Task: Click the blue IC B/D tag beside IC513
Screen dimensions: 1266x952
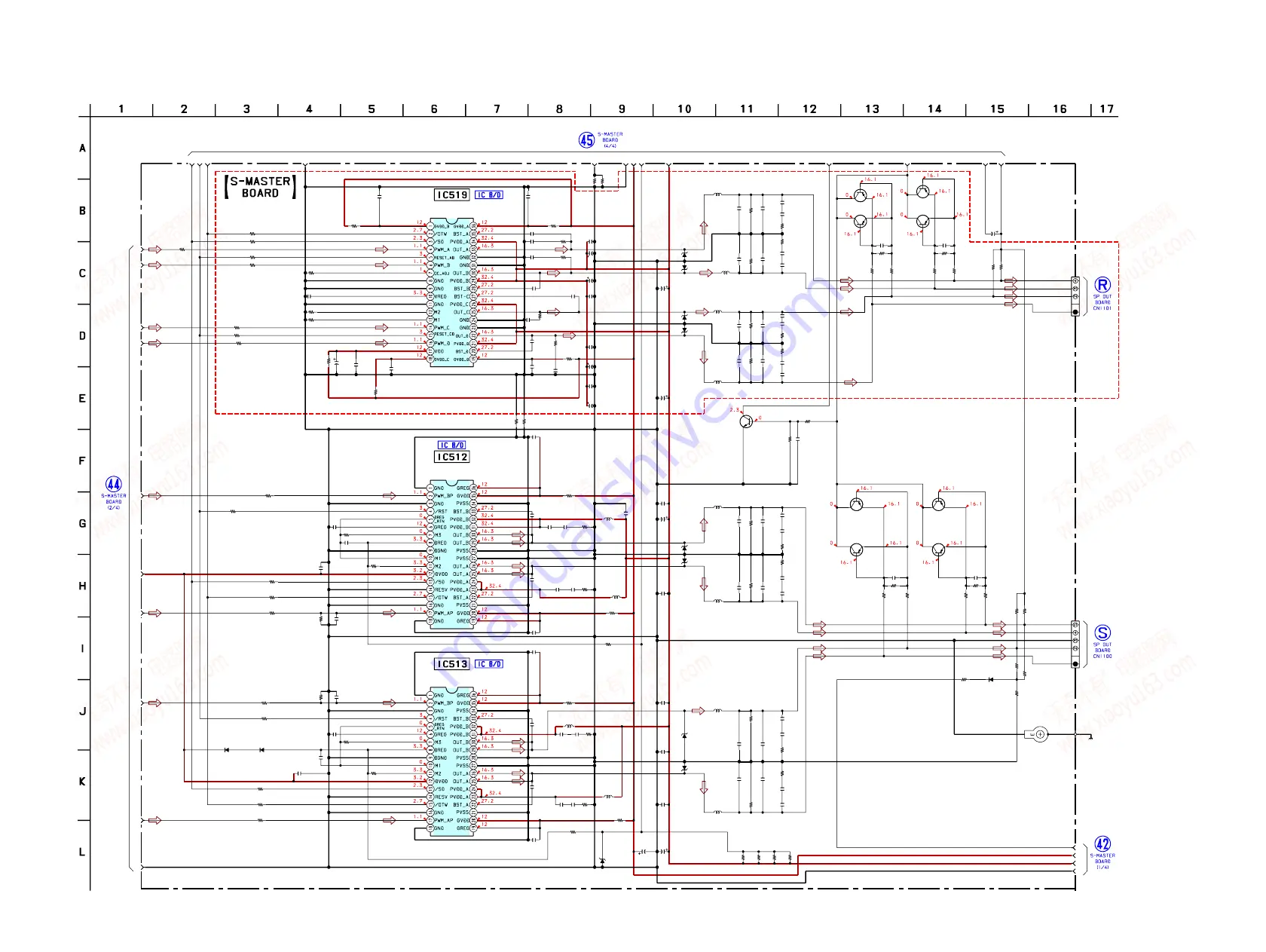Action: 488,664
